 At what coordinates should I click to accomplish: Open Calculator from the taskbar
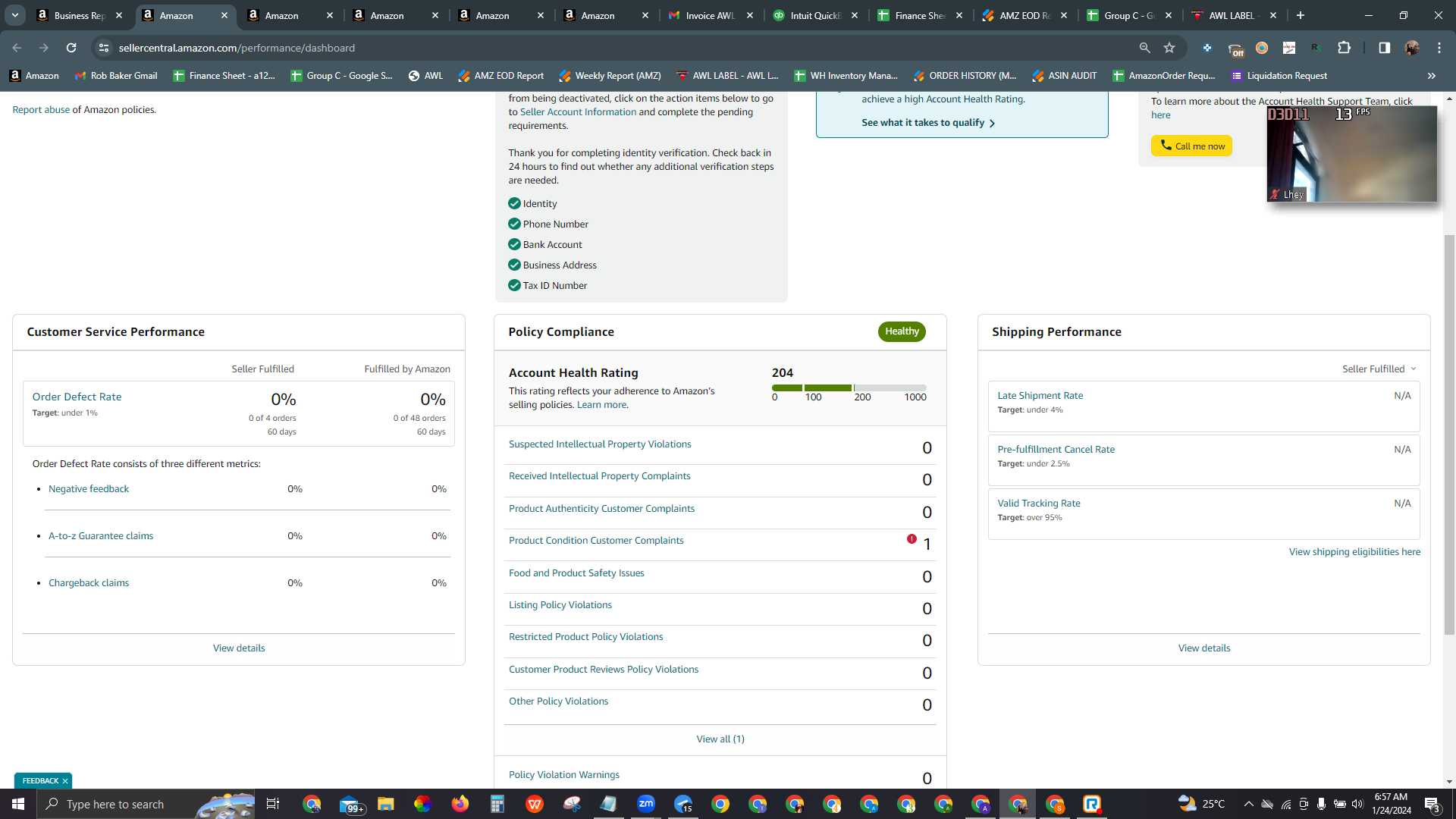(497, 804)
